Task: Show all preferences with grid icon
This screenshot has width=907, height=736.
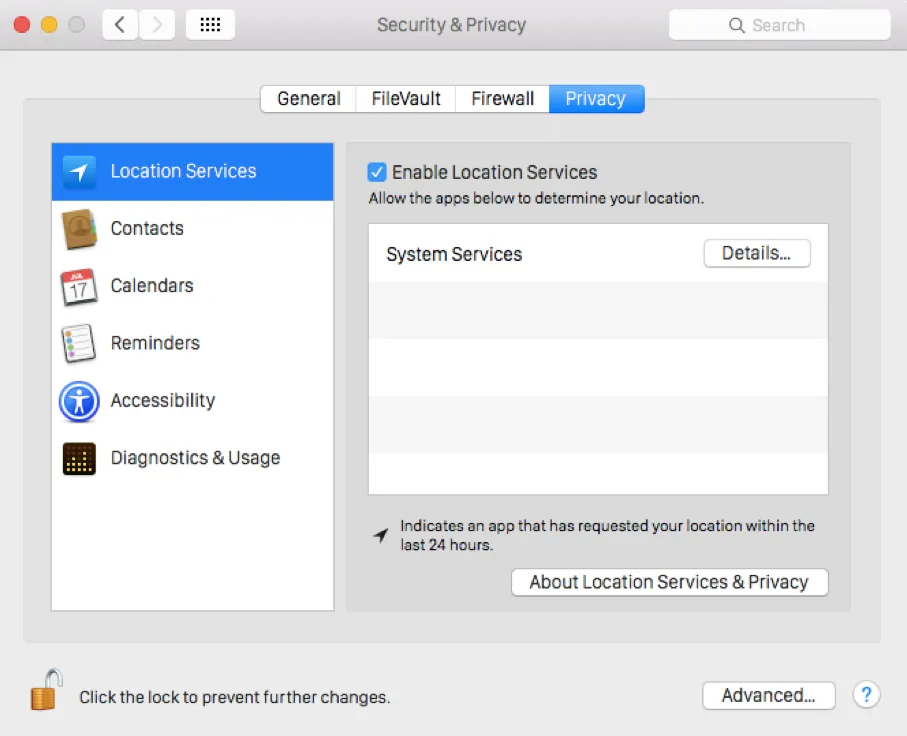Action: click(x=210, y=25)
